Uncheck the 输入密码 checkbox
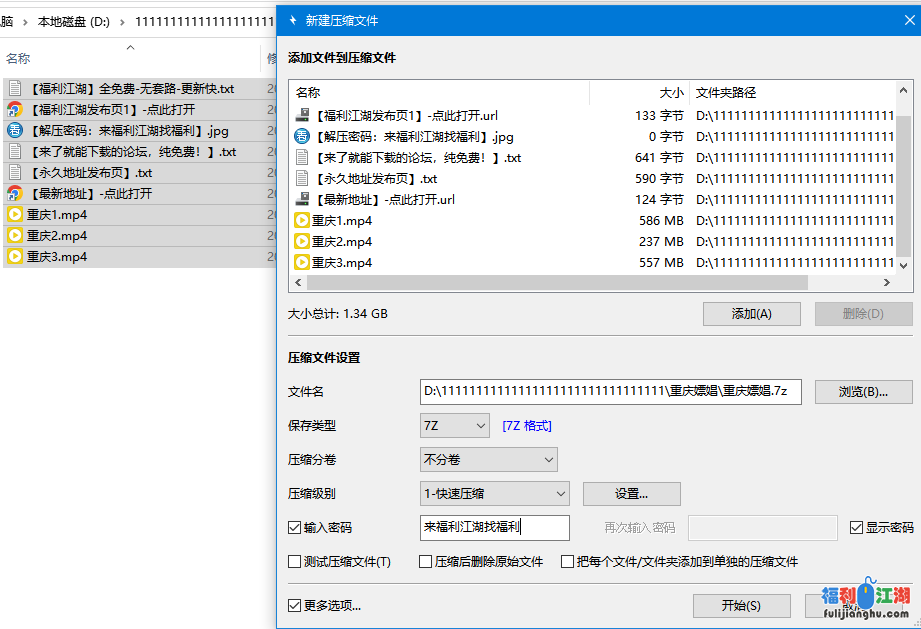Image resolution: width=921 pixels, height=629 pixels. tap(294, 528)
